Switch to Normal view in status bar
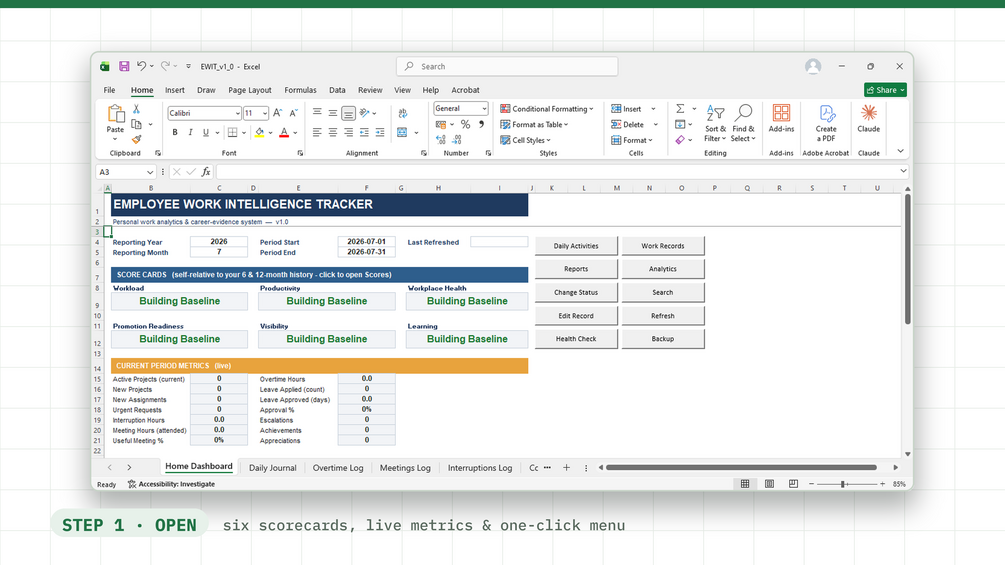This screenshot has height=565, width=1005. coord(745,484)
